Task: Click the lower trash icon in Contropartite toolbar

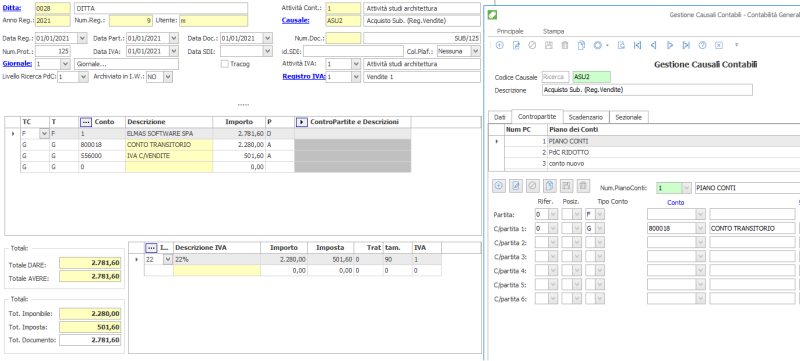Action: click(x=582, y=187)
